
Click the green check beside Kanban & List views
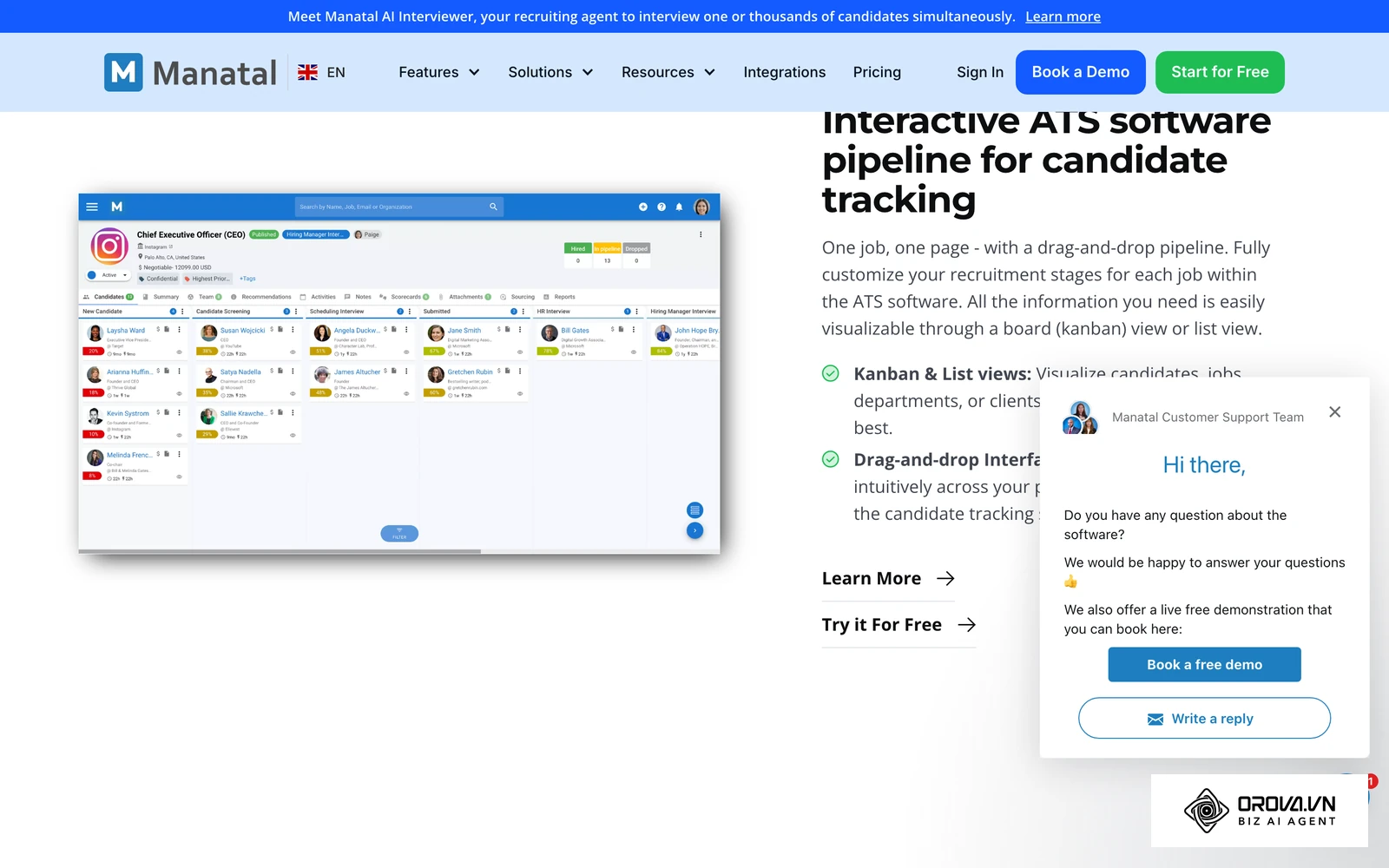(x=831, y=373)
